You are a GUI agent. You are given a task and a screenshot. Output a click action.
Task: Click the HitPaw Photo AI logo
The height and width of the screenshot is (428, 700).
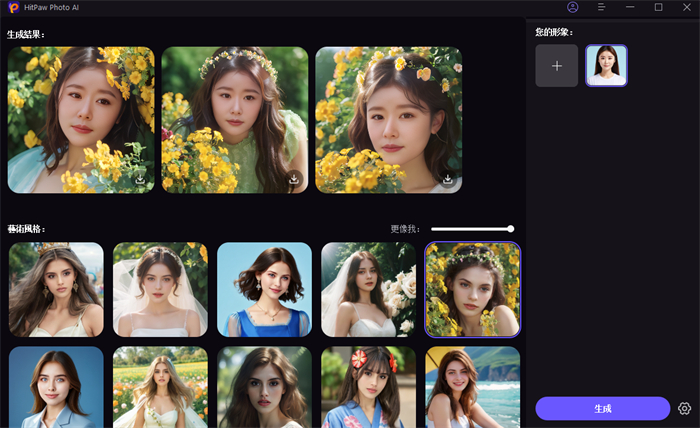[13, 7]
